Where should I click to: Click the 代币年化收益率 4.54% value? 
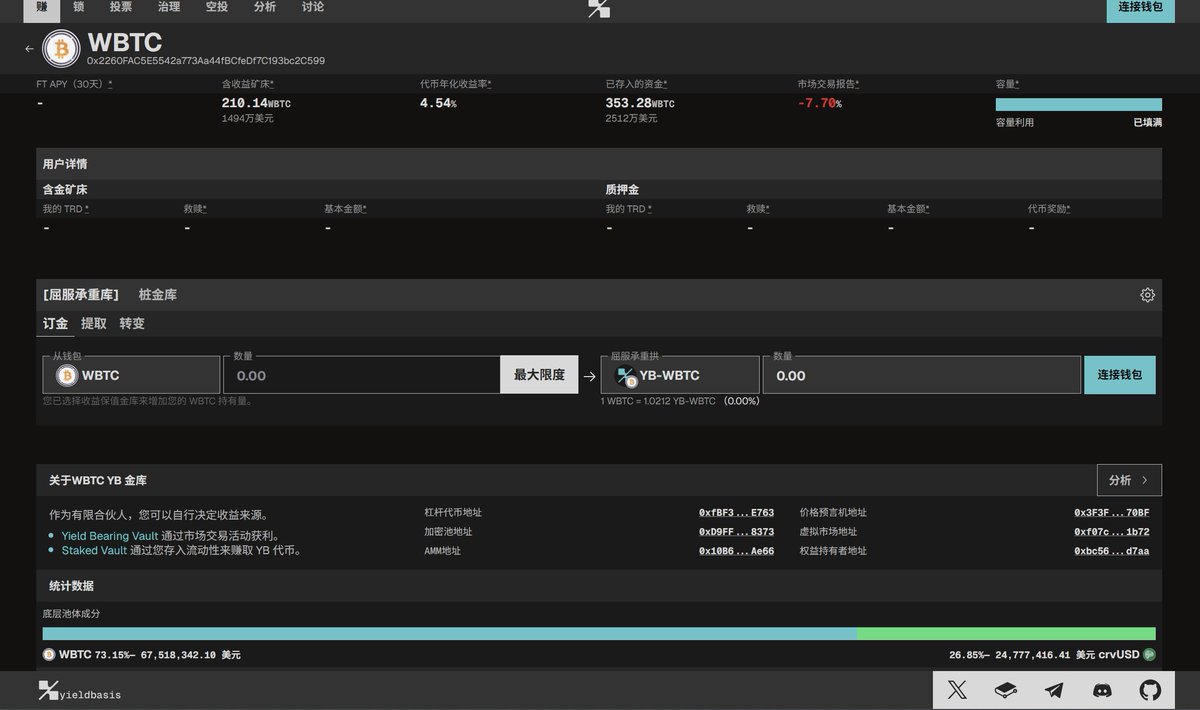438,103
